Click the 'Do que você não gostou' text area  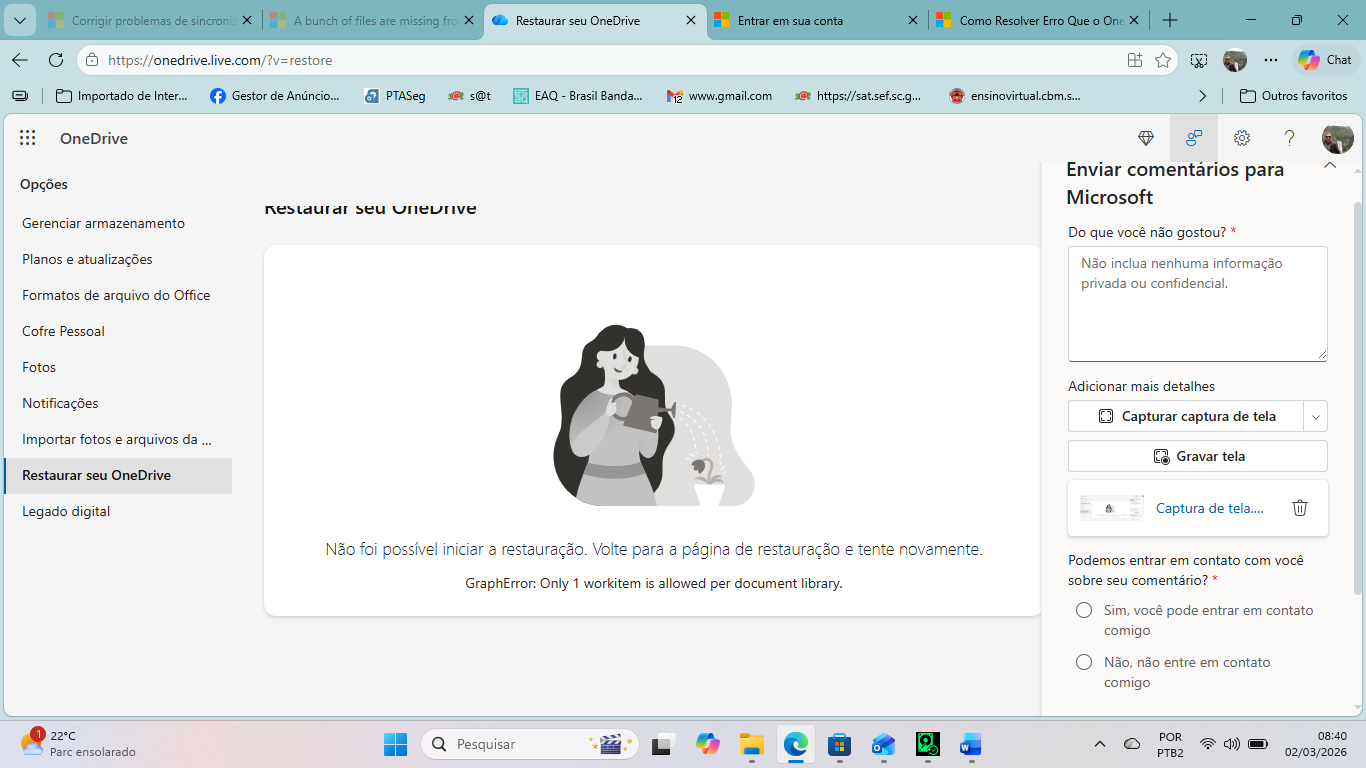pos(1198,304)
